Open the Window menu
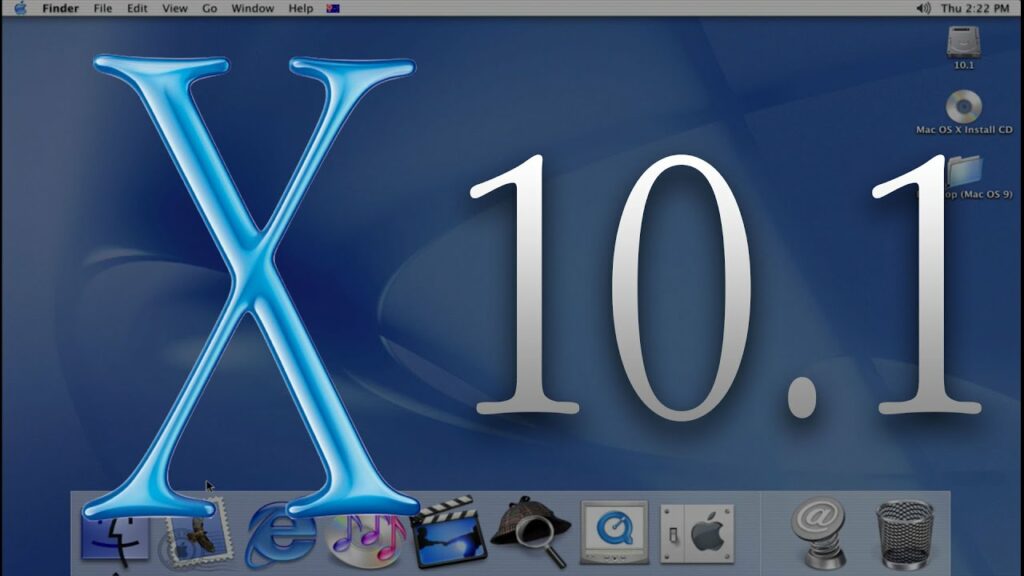1024x576 pixels. [253, 8]
